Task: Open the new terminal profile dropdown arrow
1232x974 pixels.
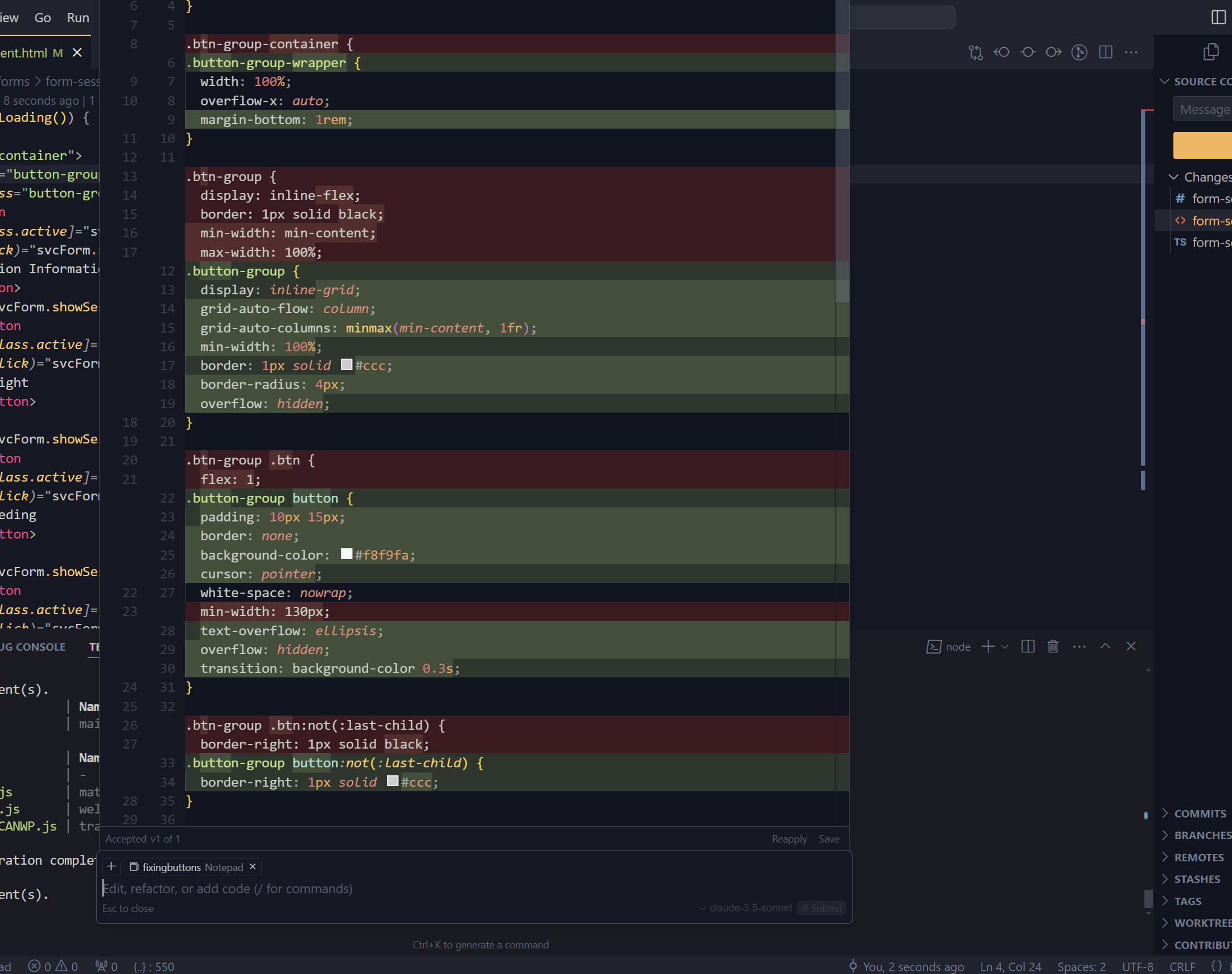Action: tap(1004, 647)
